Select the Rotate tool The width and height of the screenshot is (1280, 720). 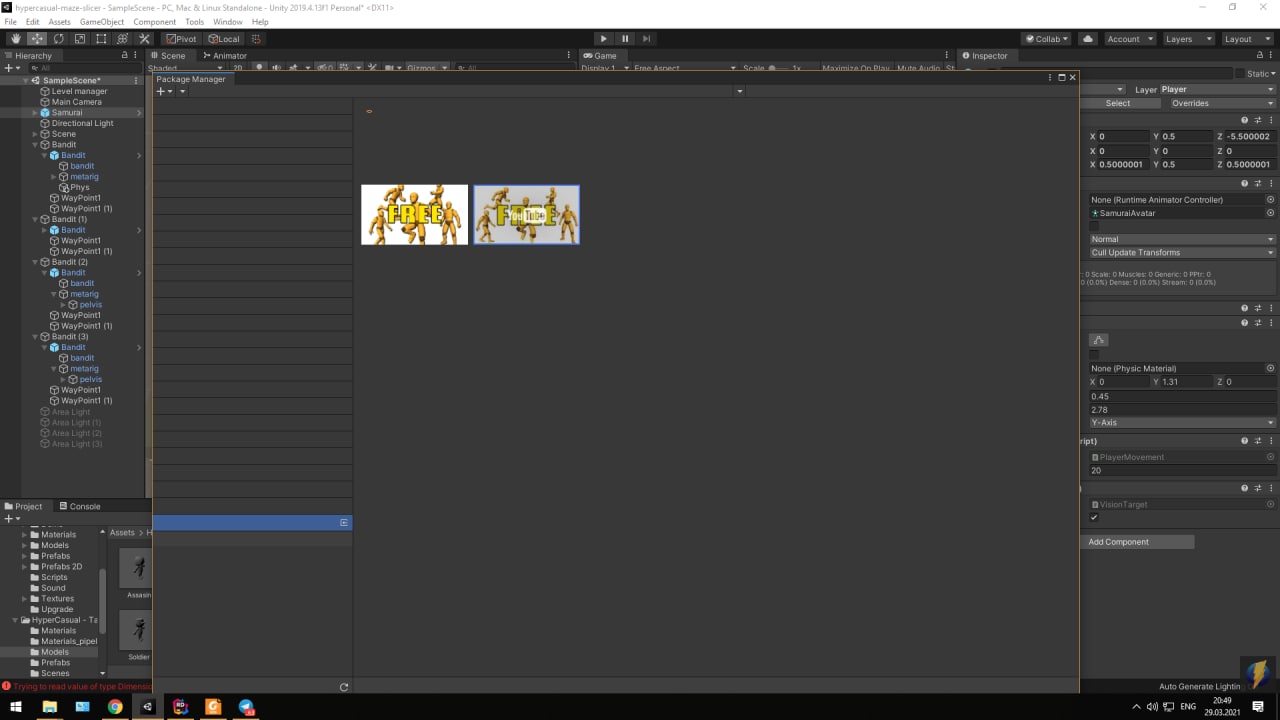click(58, 39)
